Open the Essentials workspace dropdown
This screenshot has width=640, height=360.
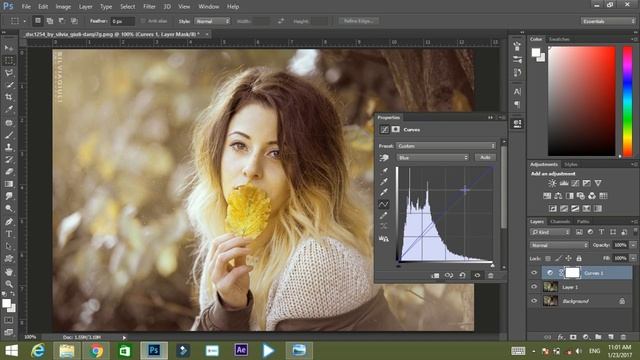point(608,21)
